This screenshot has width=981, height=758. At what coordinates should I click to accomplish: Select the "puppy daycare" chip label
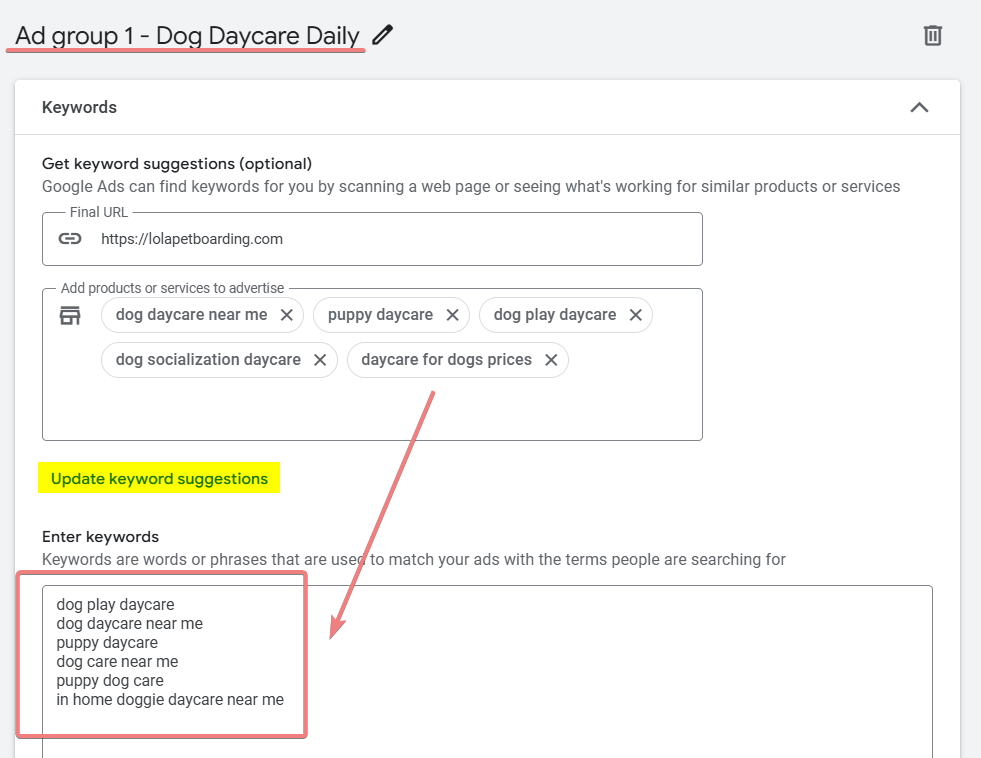381,314
